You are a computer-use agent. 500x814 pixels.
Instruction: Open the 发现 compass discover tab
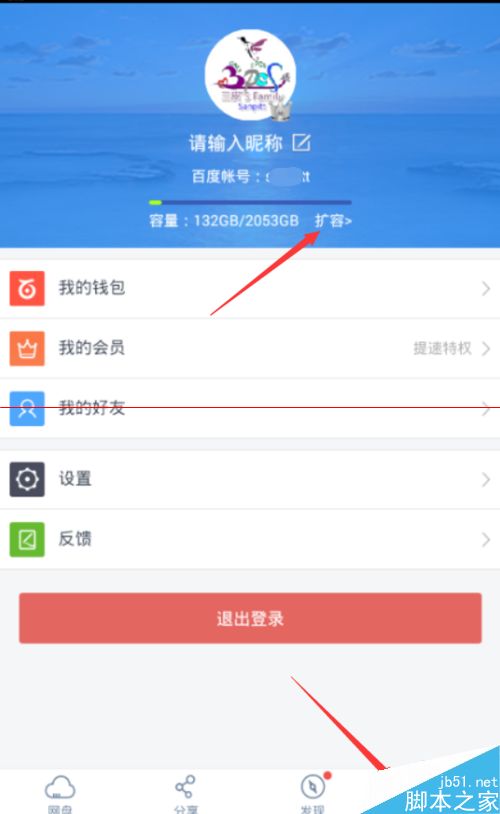(x=313, y=792)
